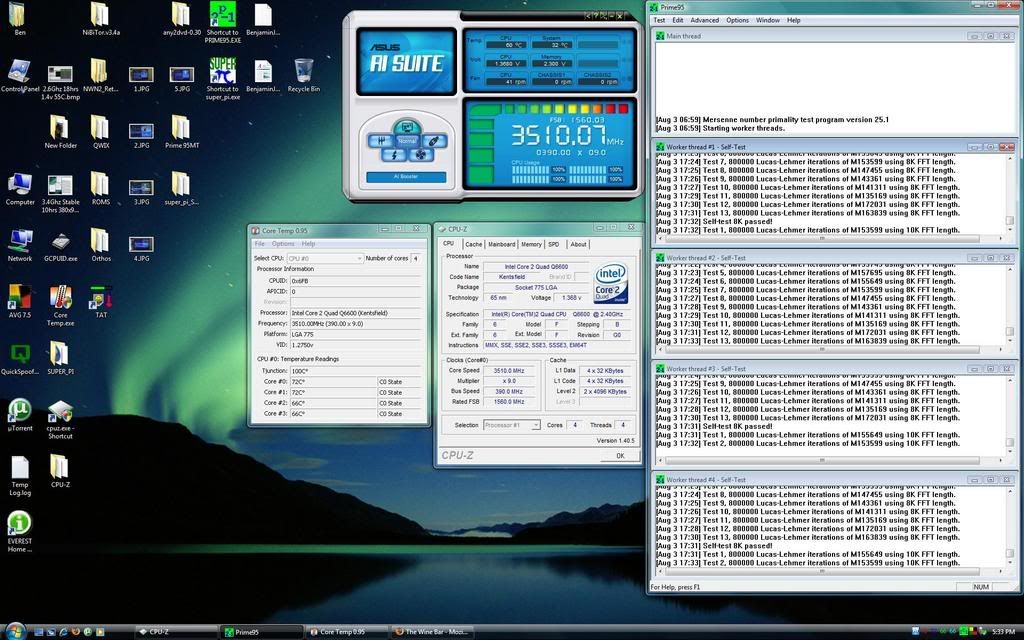
Task: Click the Core #0 temperature field showing 72C
Action: (x=333, y=382)
